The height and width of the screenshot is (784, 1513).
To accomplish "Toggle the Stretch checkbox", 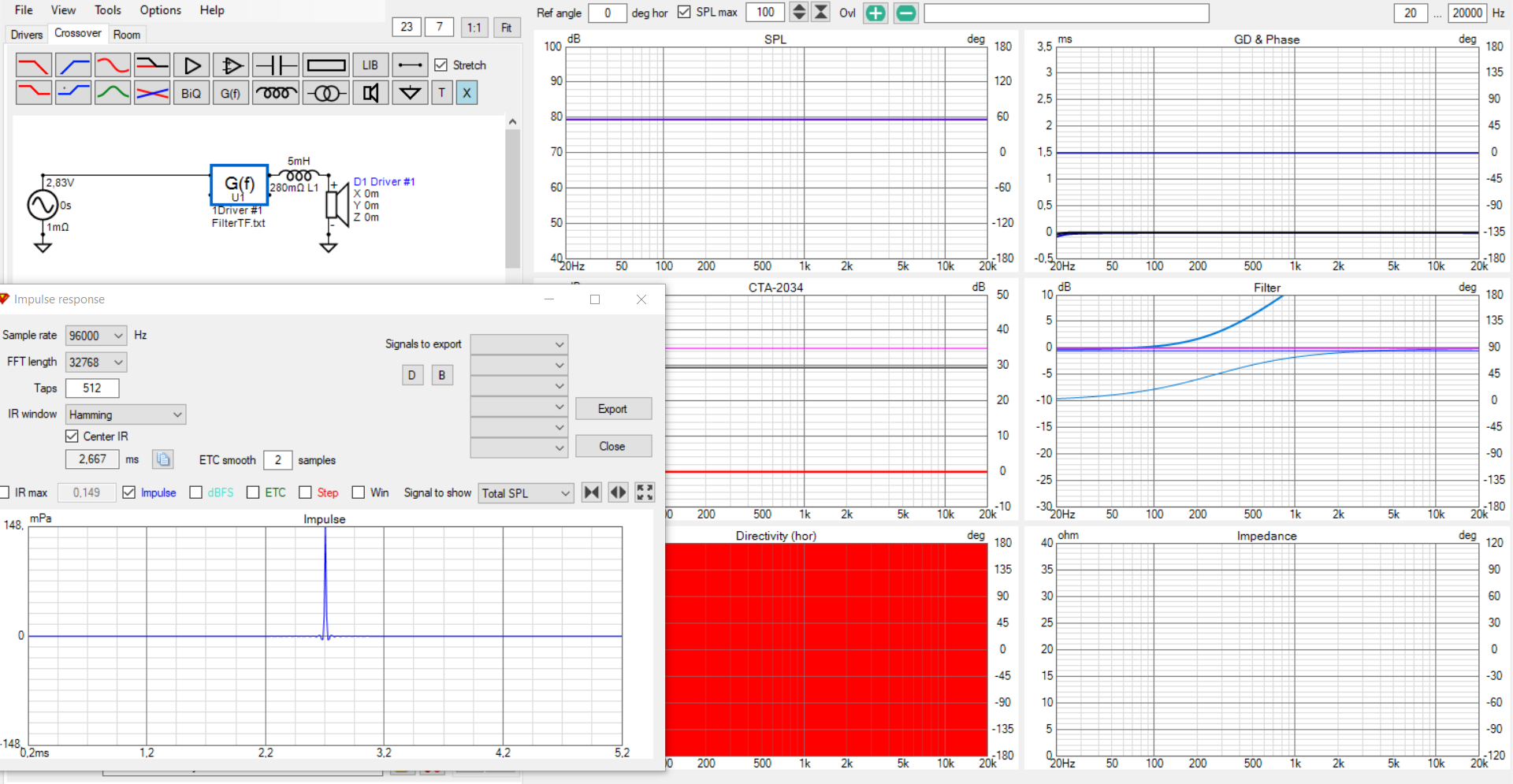I will point(441,65).
